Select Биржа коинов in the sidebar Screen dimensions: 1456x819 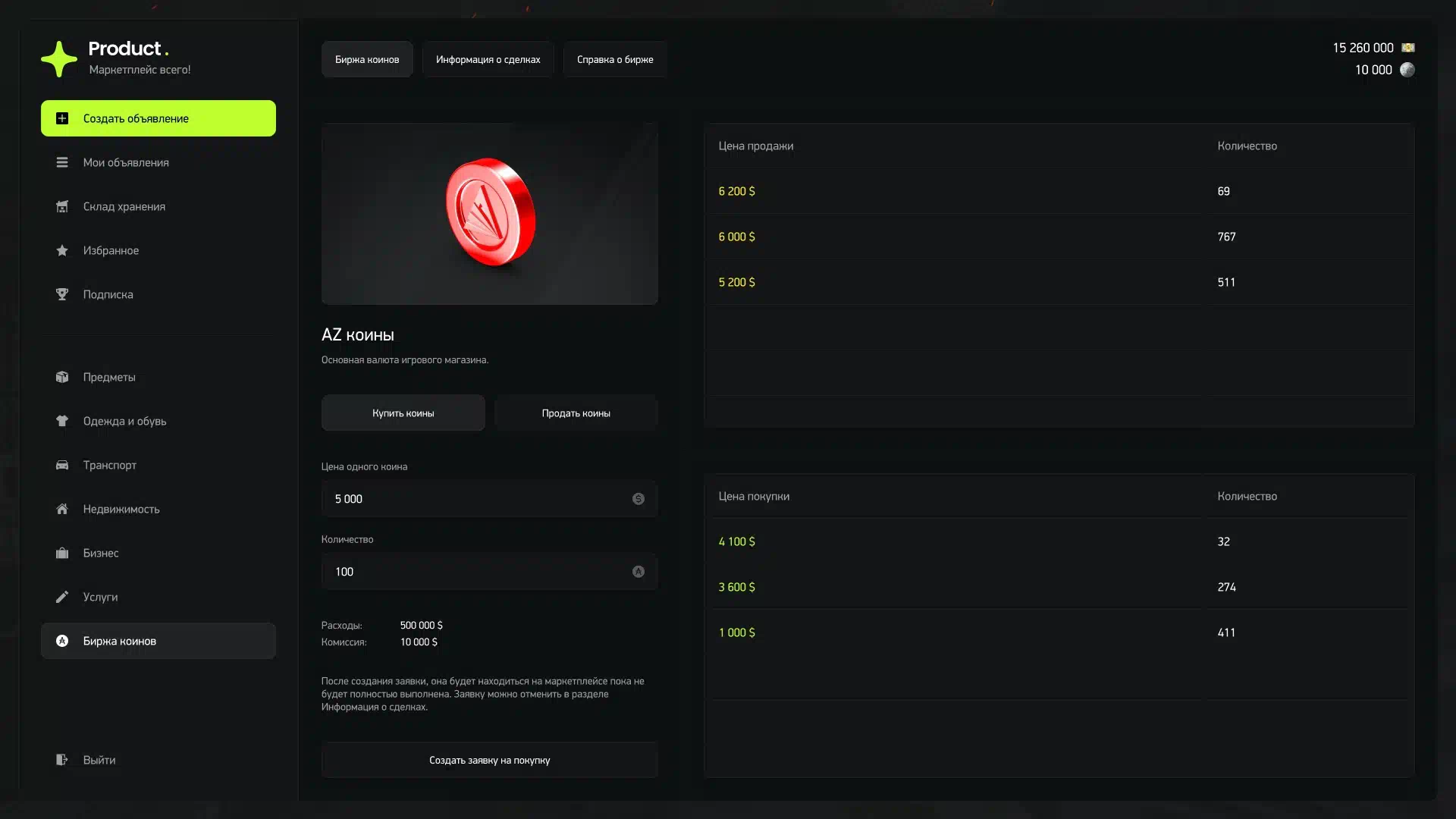(x=158, y=641)
